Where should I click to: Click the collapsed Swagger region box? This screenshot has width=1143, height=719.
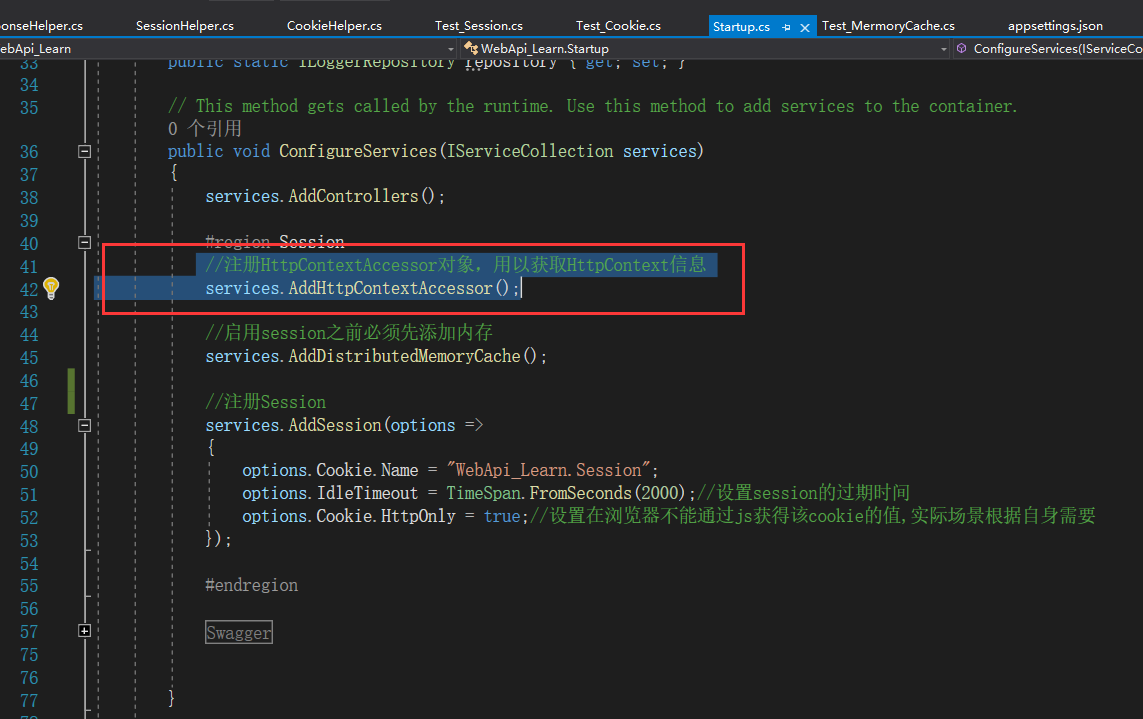point(238,631)
